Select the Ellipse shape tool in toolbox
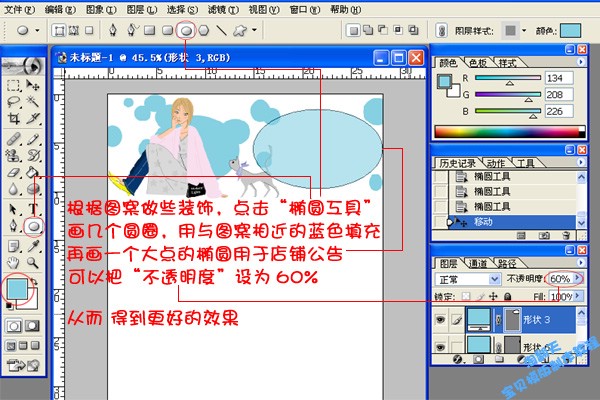The height and width of the screenshot is (400, 600). [34, 226]
